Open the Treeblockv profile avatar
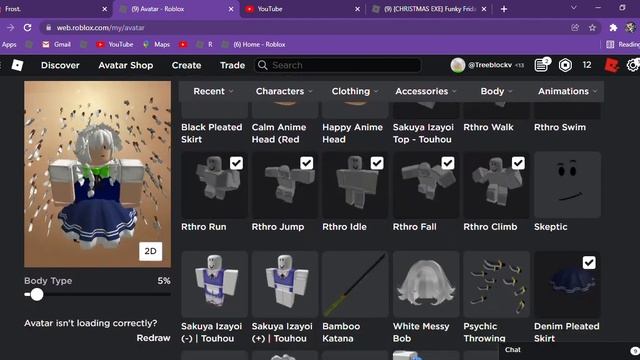Screen dimensions: 640x360 point(458,65)
